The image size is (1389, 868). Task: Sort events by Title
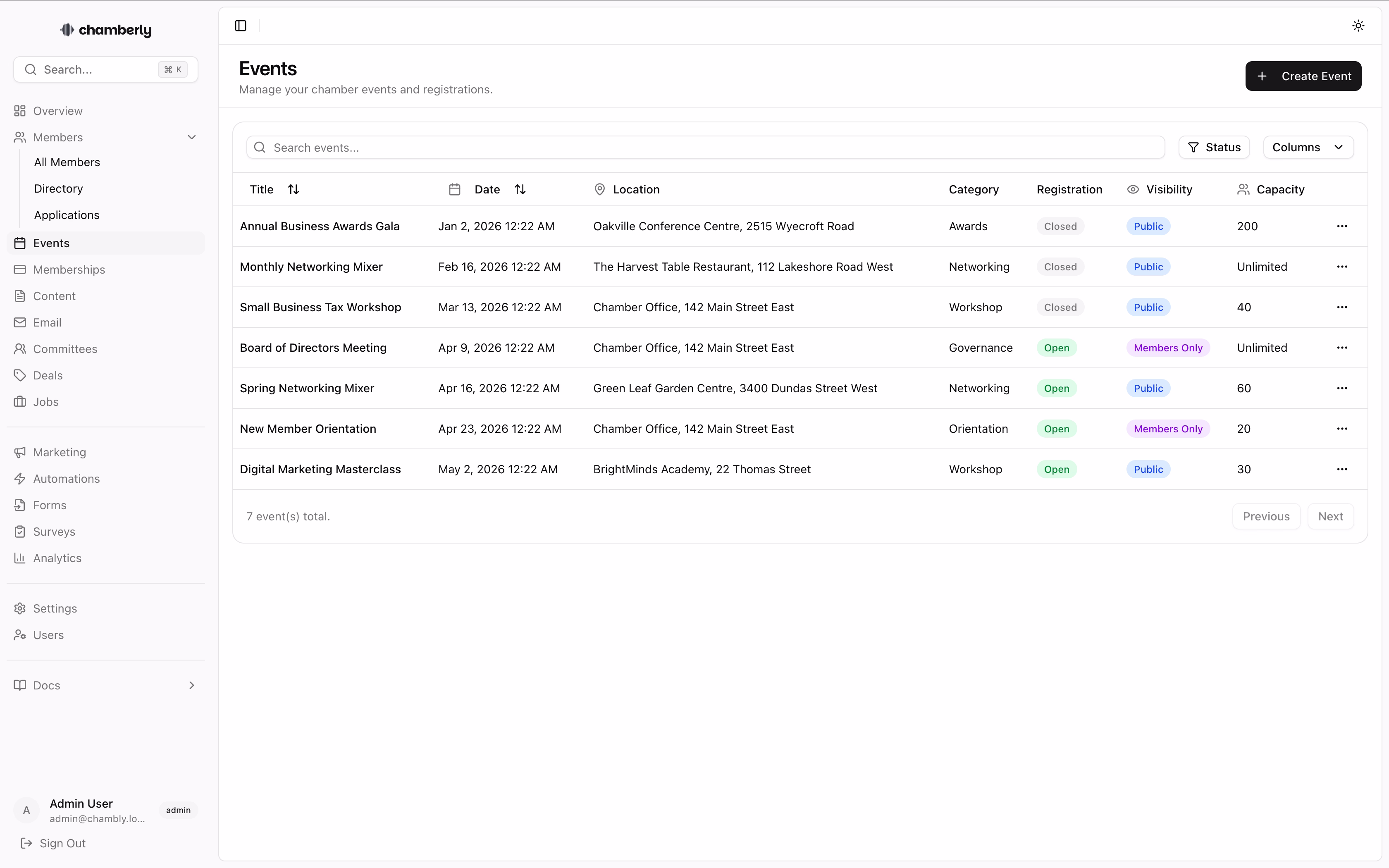coord(274,189)
